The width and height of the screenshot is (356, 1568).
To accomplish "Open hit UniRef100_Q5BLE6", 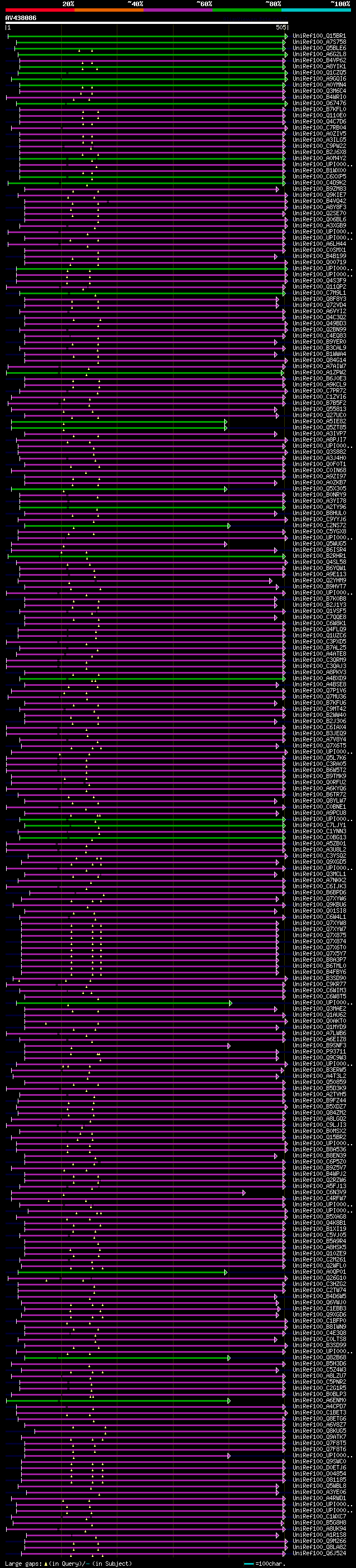I will click(319, 48).
